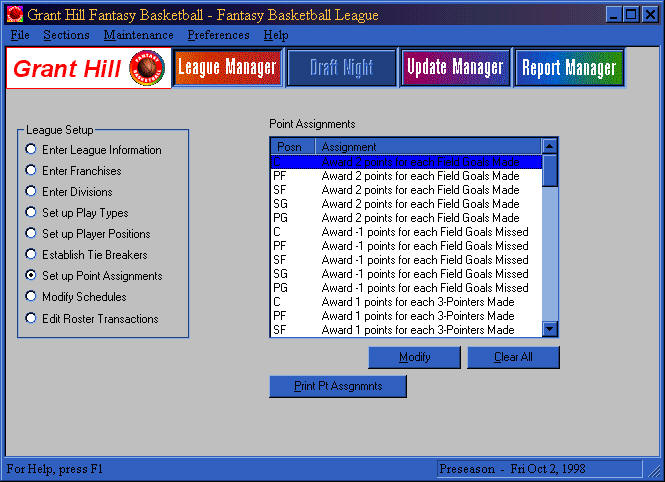Maximize the Fantasy Basketball window
This screenshot has height=482, width=665.
pyautogui.click(x=631, y=15)
